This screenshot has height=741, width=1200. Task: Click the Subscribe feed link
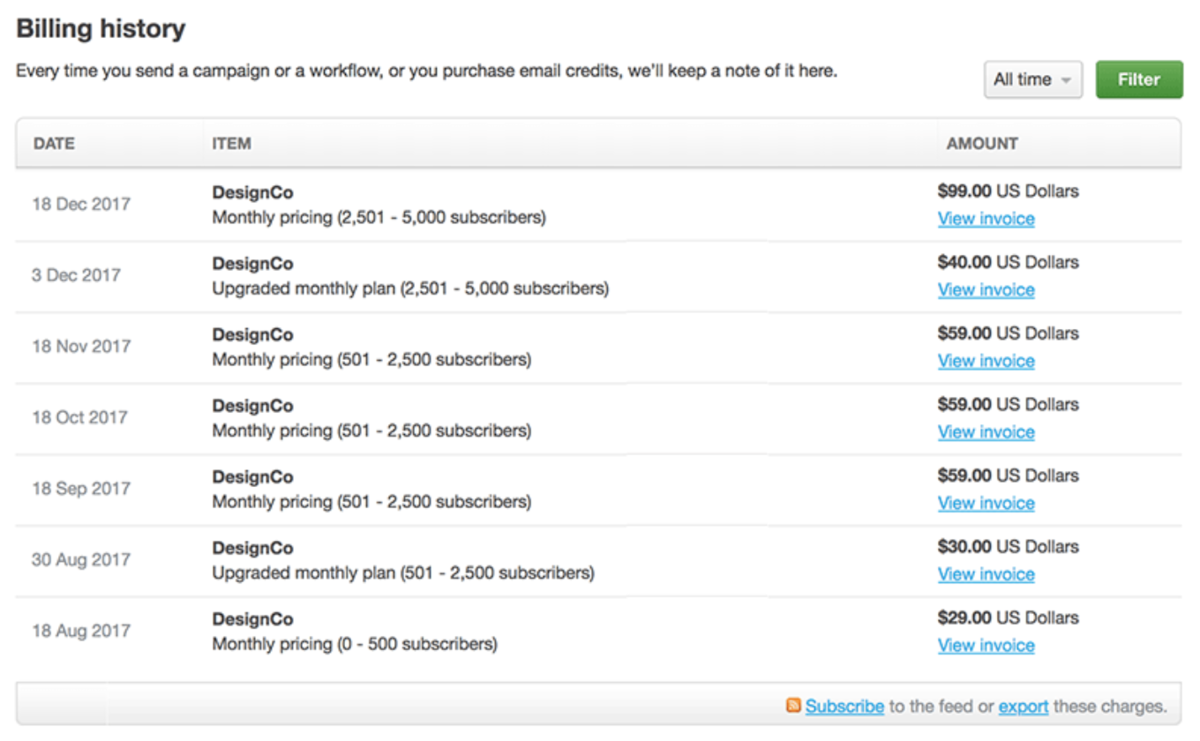point(844,706)
